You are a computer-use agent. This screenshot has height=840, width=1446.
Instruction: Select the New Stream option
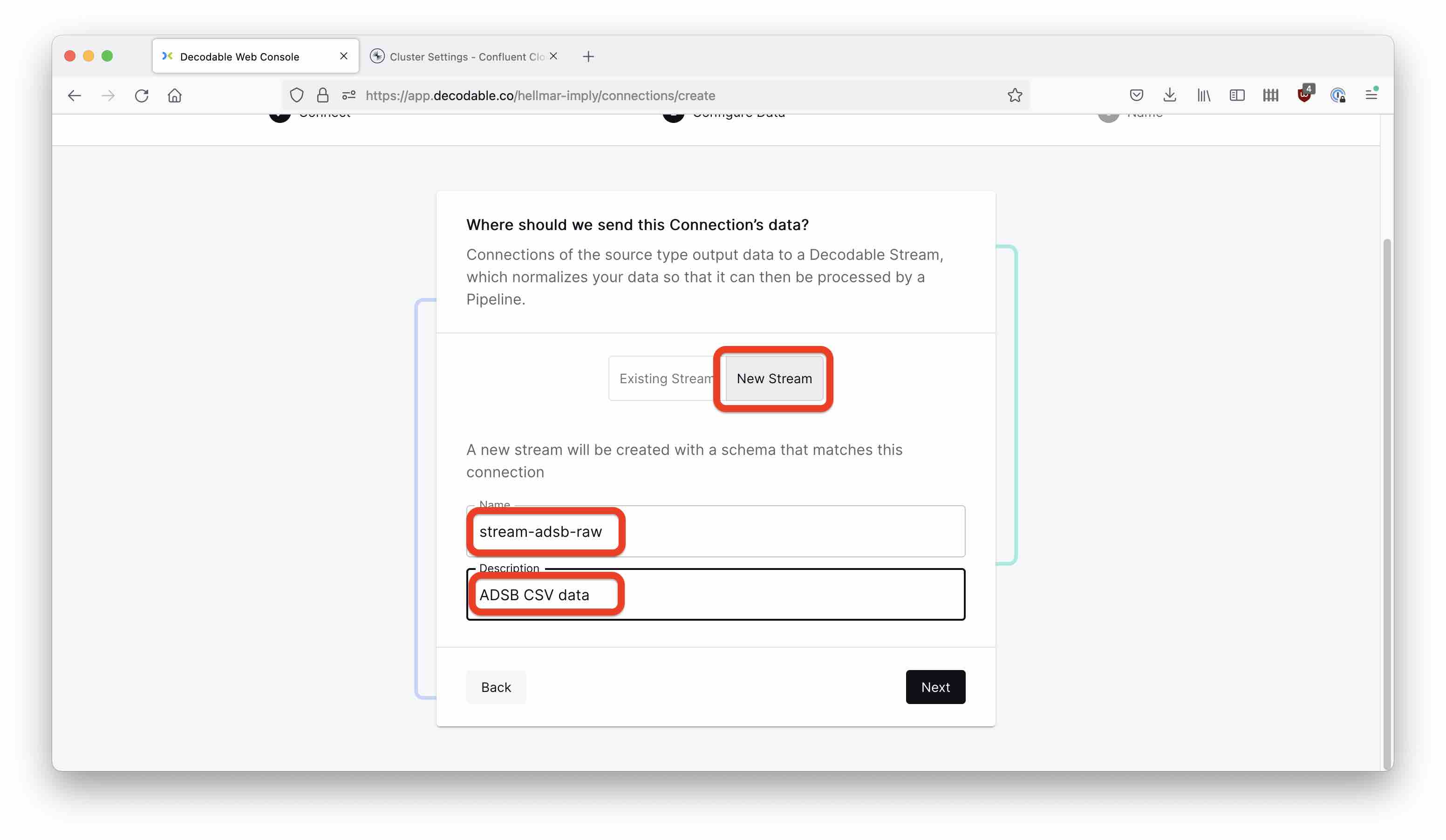(x=774, y=379)
